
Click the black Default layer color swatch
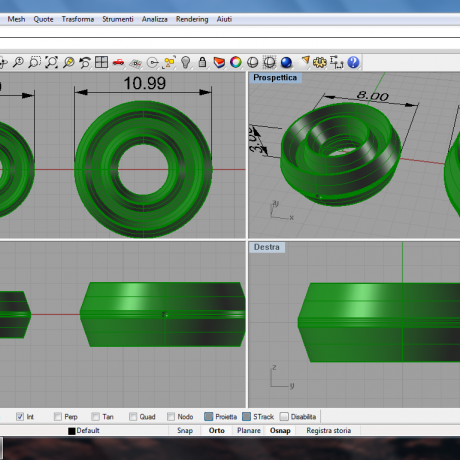72,431
